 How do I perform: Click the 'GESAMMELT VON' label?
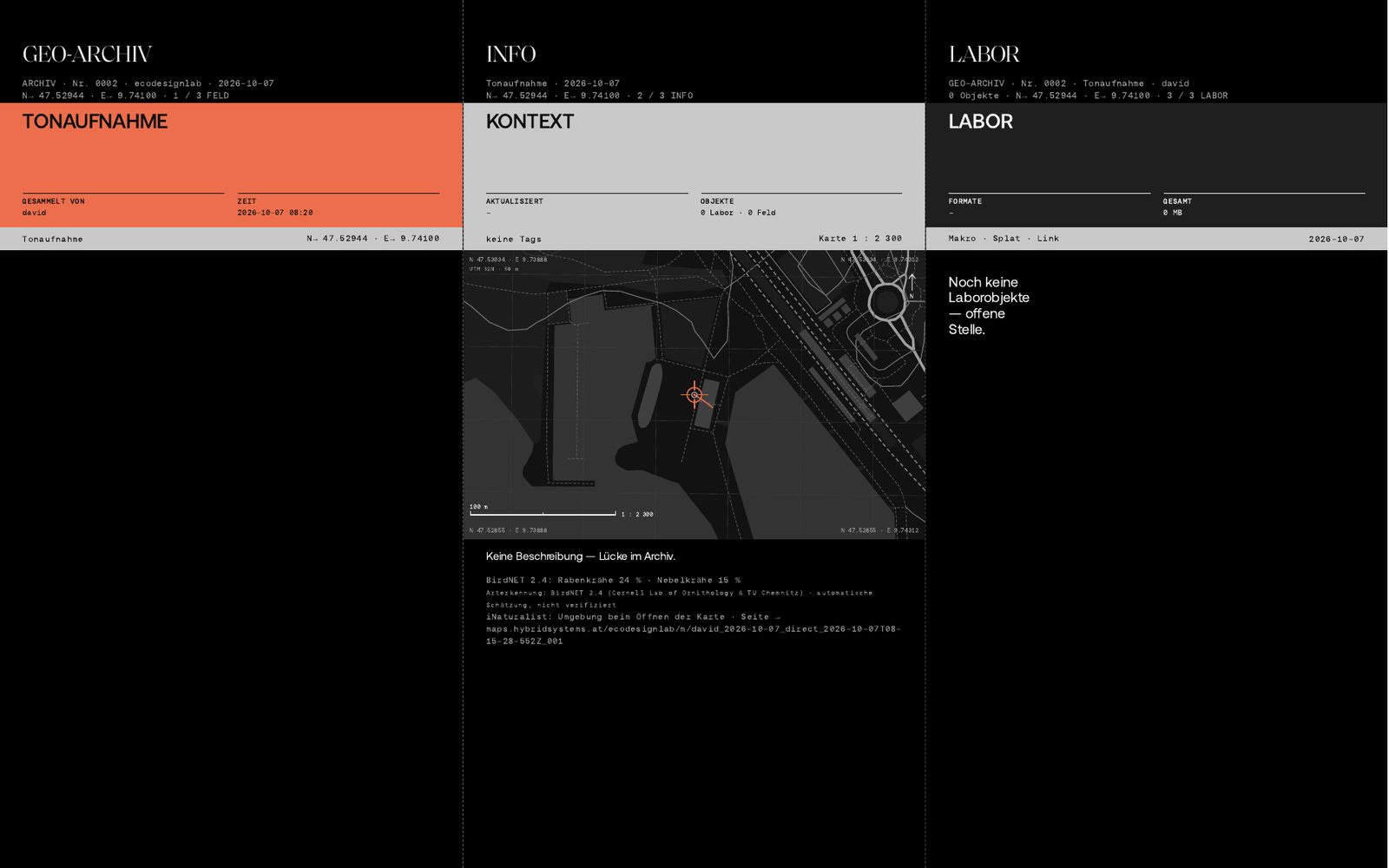coord(53,201)
